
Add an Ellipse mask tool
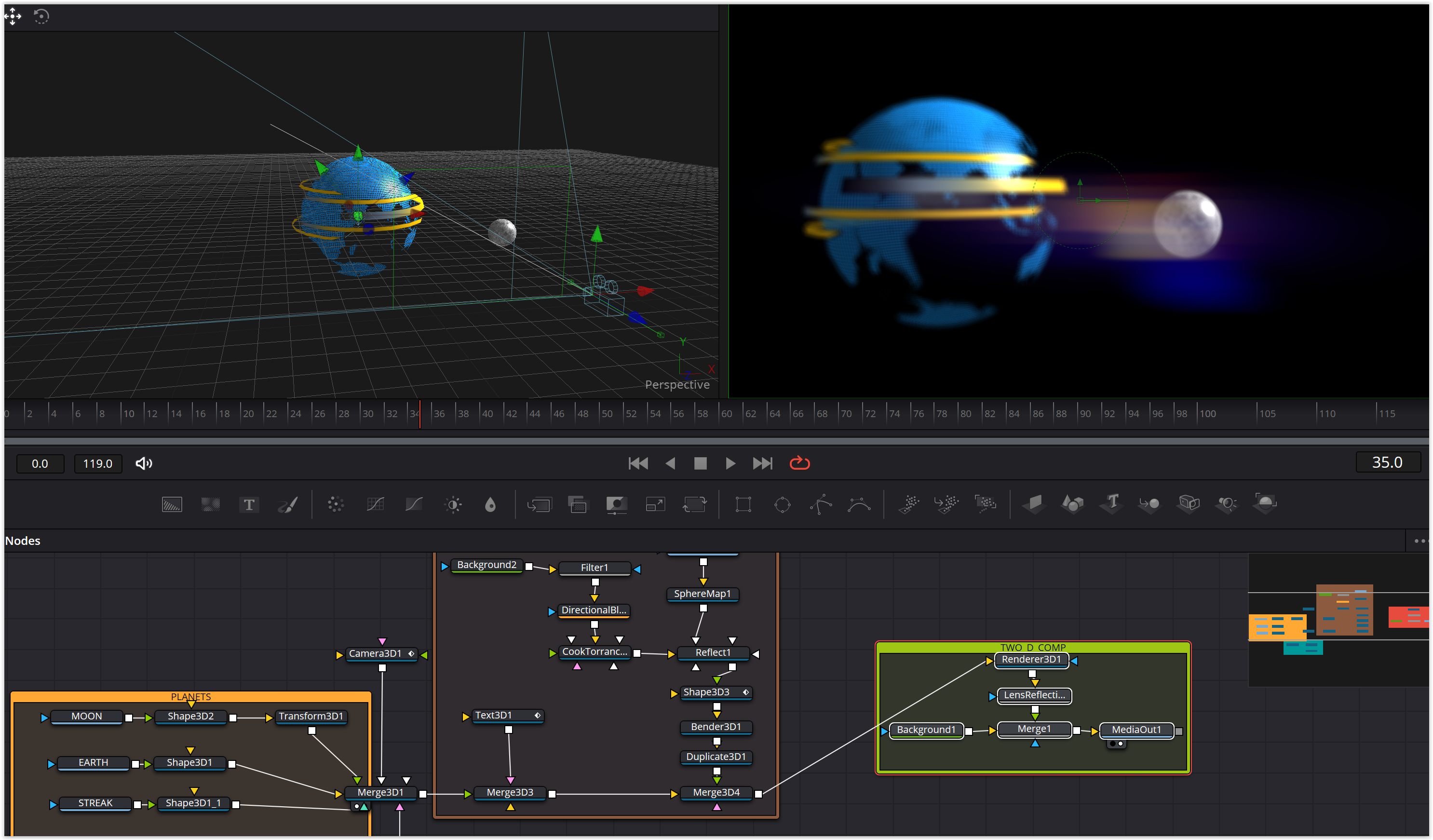783,504
